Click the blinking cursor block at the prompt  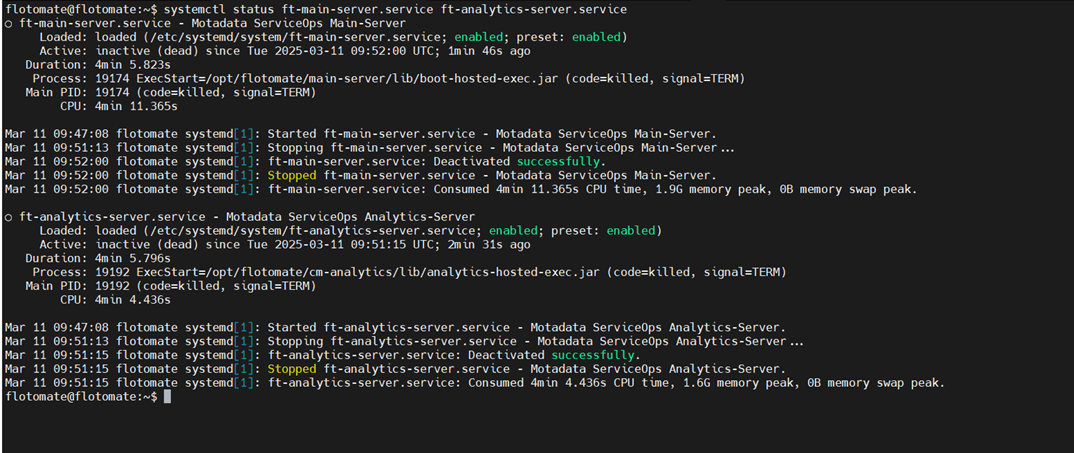click(x=168, y=397)
